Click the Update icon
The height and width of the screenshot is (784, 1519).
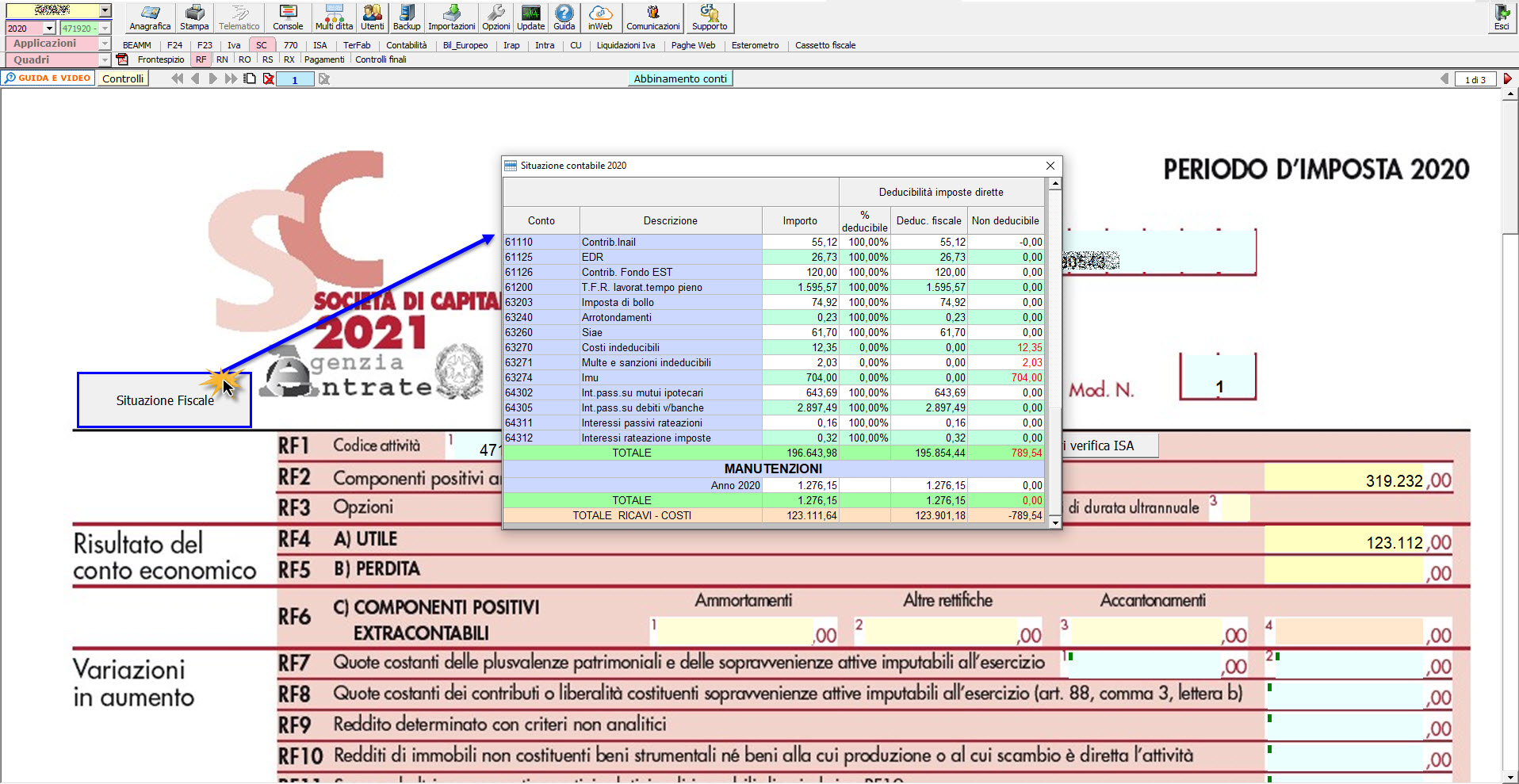pyautogui.click(x=530, y=17)
